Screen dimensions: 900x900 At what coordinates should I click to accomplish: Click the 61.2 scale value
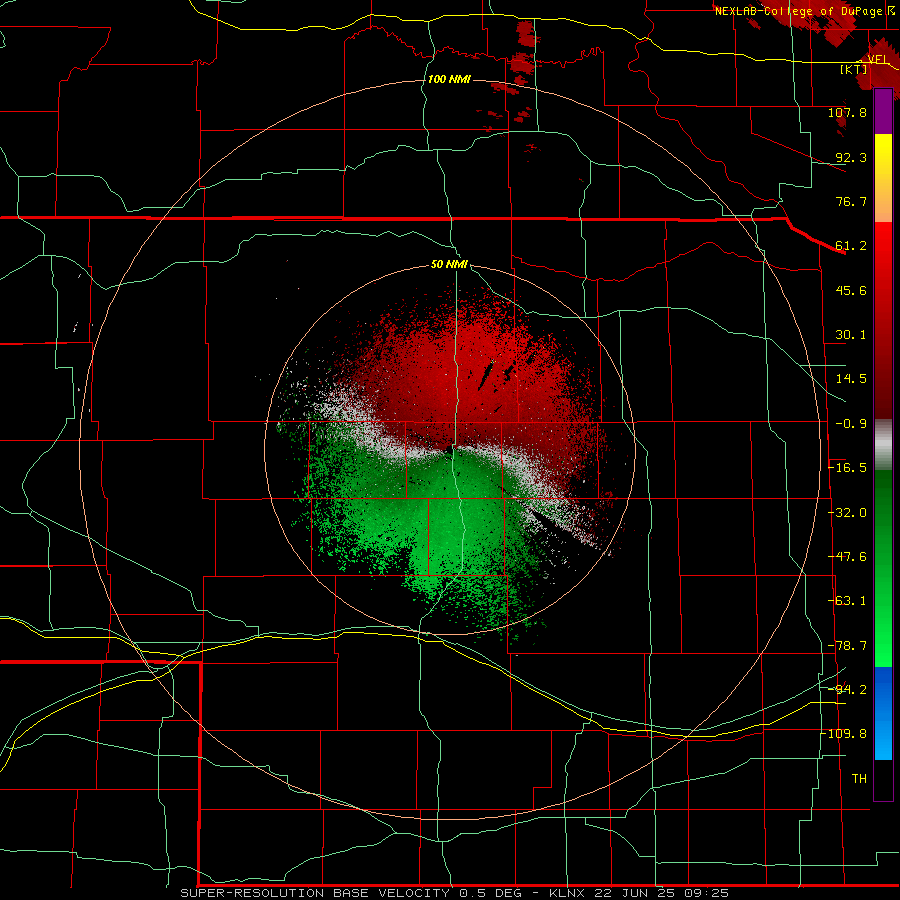851,246
